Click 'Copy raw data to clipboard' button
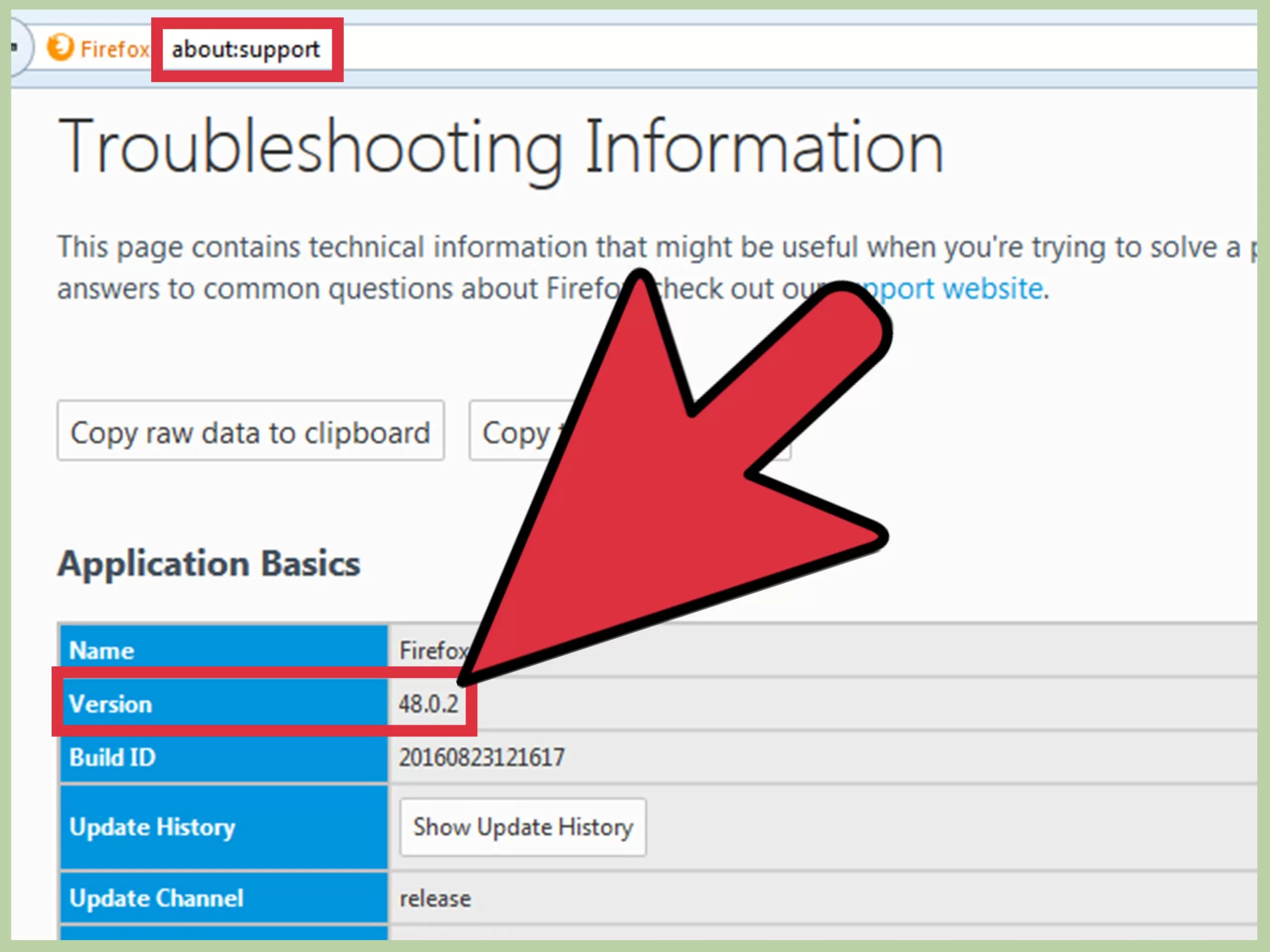The height and width of the screenshot is (952, 1270). click(251, 430)
